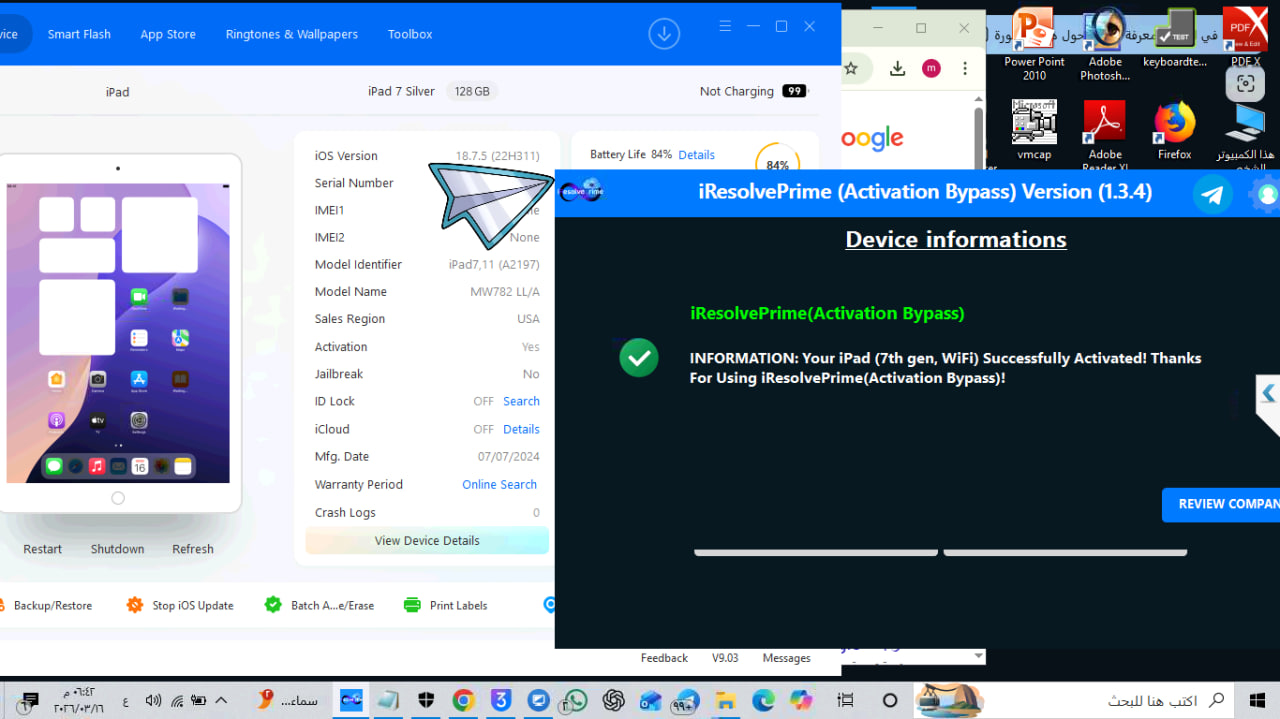
Task: Open File Explorer from taskbar
Action: point(725,700)
